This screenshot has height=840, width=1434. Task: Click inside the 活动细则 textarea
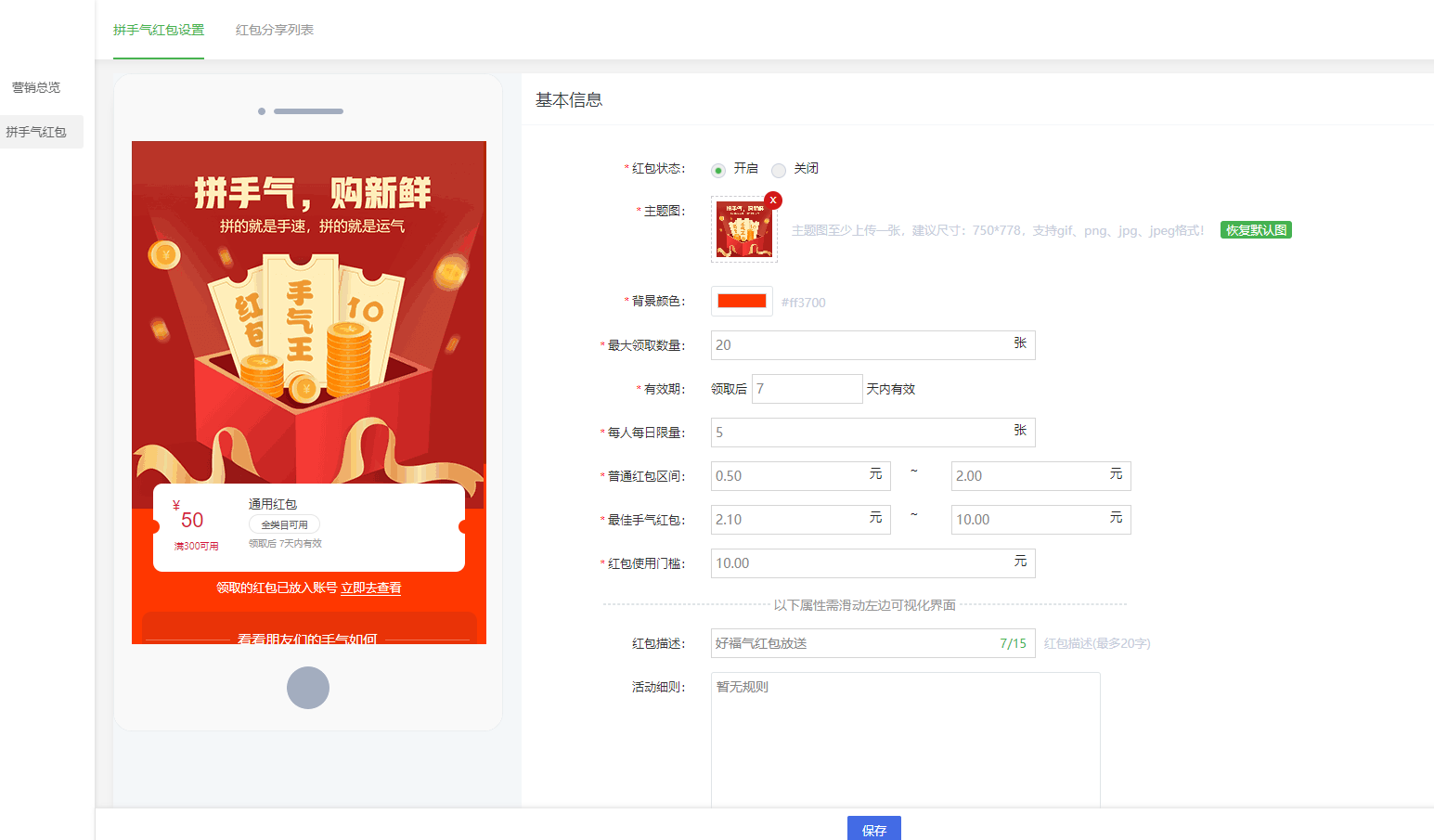tap(905, 743)
